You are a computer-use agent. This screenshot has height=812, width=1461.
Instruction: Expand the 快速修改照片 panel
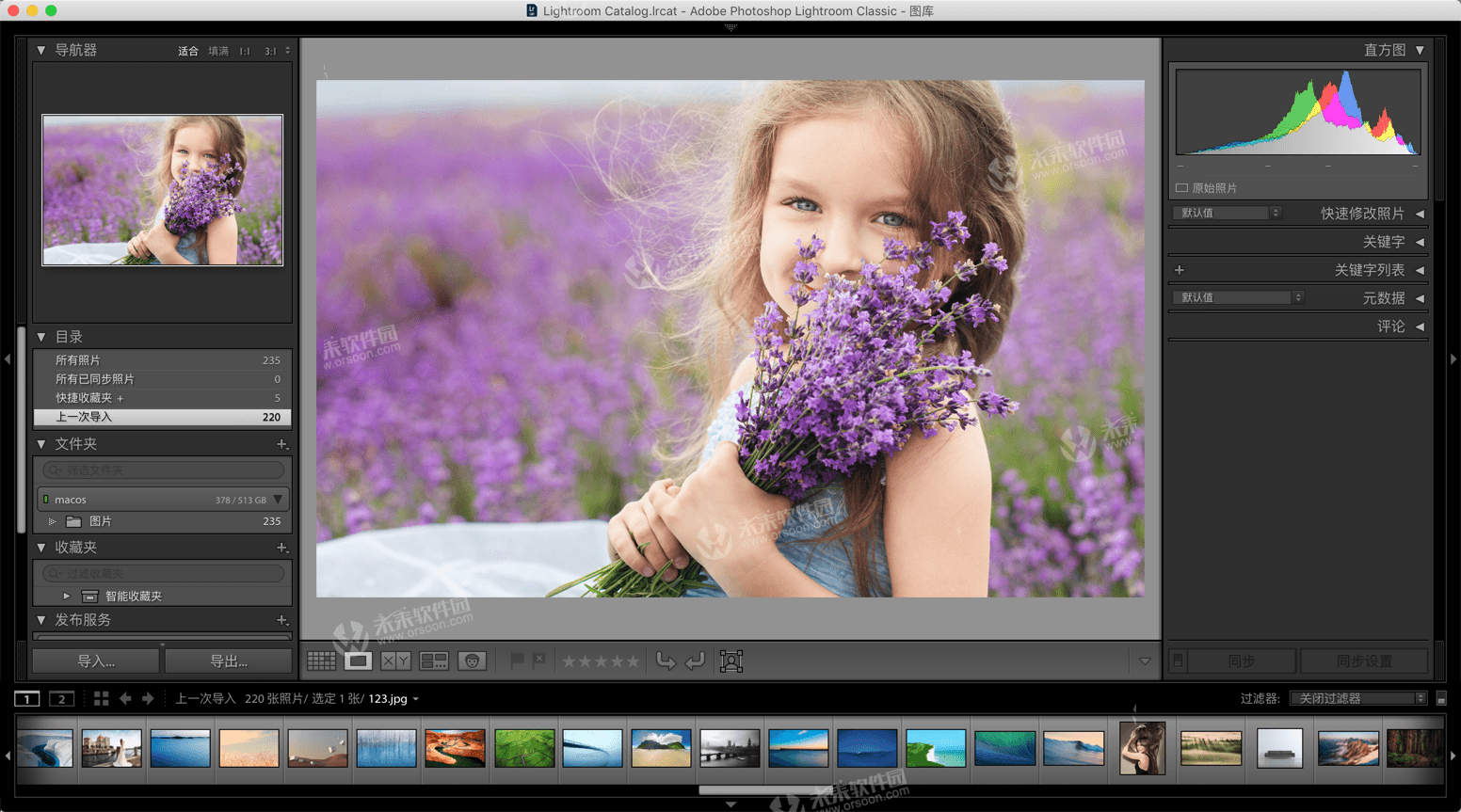tap(1420, 214)
